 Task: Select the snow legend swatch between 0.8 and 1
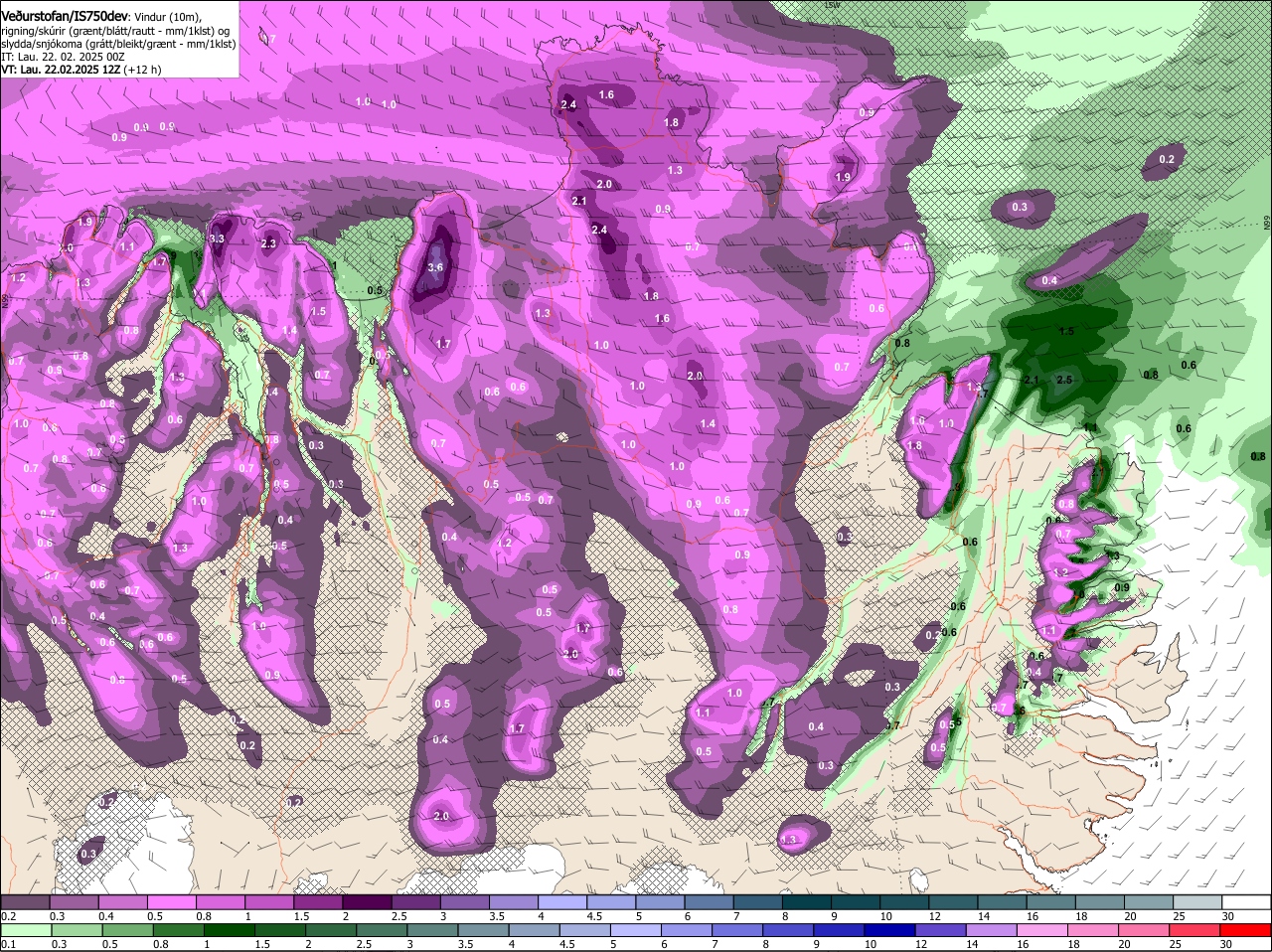point(220,901)
